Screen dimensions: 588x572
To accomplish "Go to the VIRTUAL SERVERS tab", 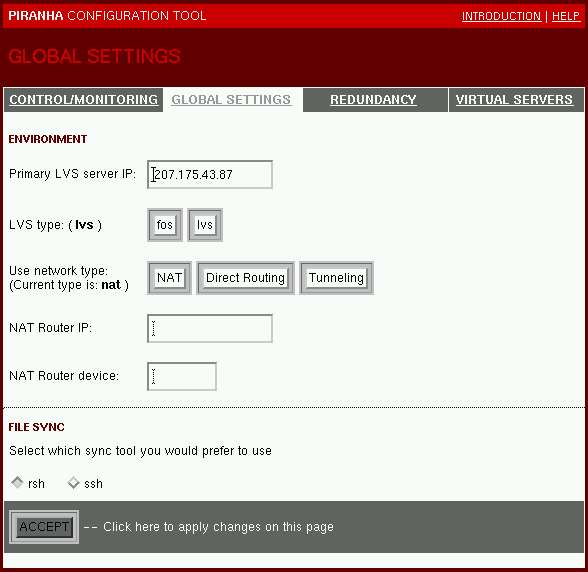I will pyautogui.click(x=514, y=100).
